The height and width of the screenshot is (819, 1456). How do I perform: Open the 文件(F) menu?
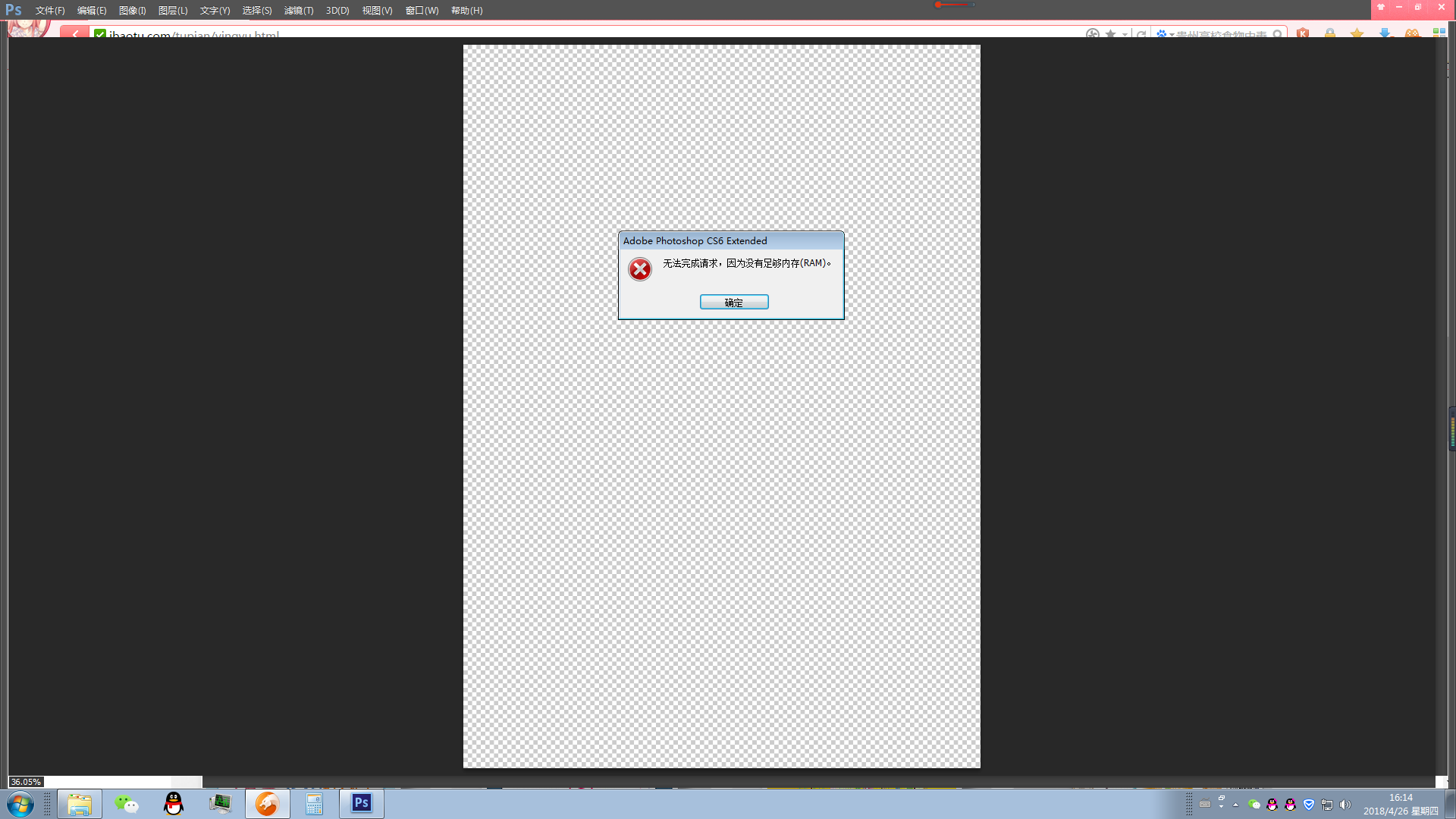click(x=50, y=11)
